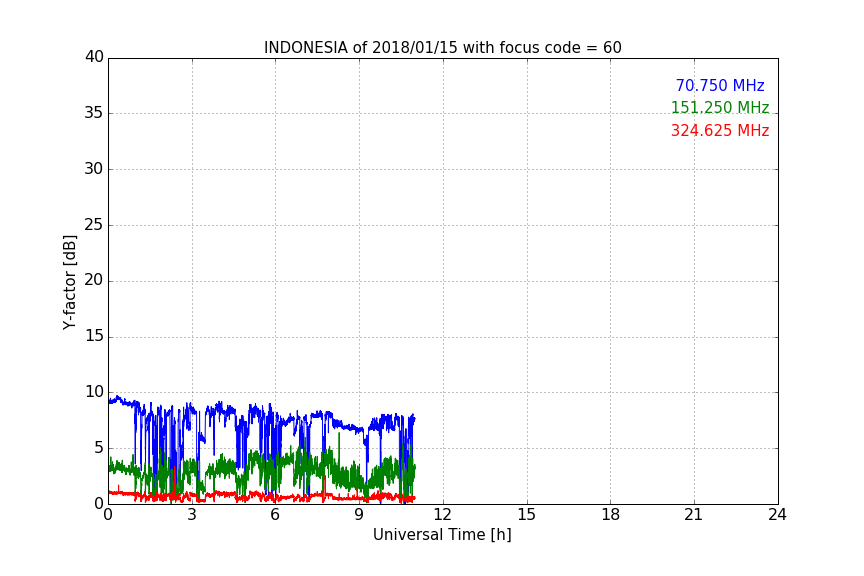Viewport: 864px width, 576px height.
Task: Click the y-axis tick label 10
Action: (94, 392)
